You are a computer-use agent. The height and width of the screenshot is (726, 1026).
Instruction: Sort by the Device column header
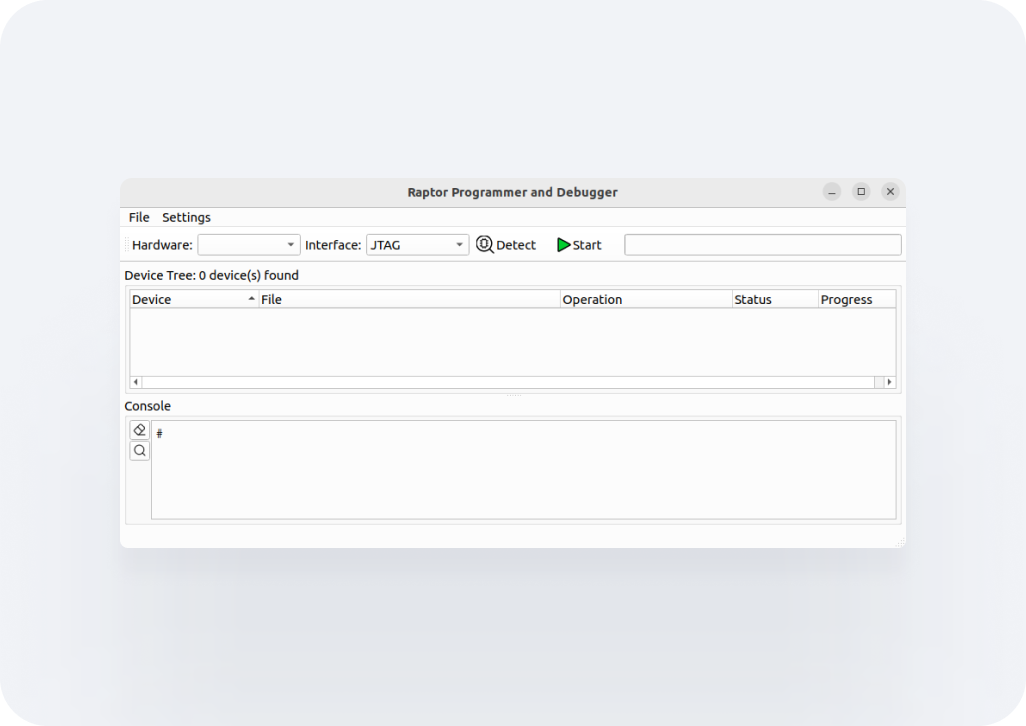[x=194, y=300]
